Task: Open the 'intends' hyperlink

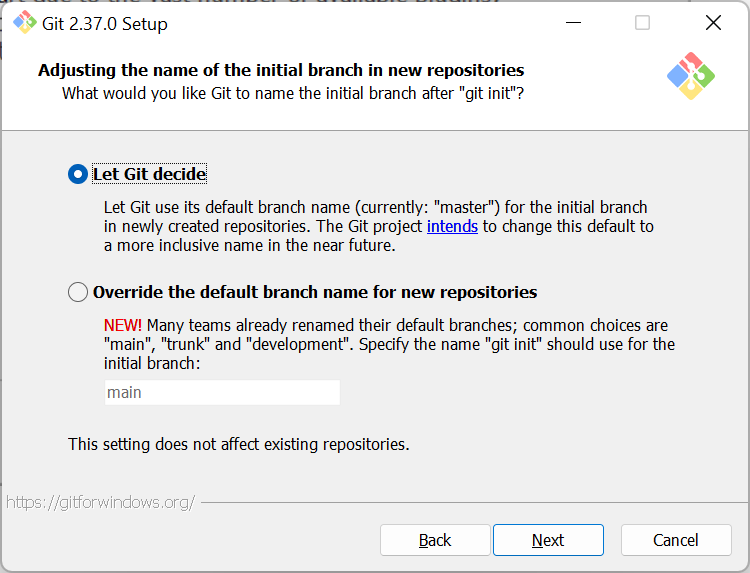Action: coord(452,226)
